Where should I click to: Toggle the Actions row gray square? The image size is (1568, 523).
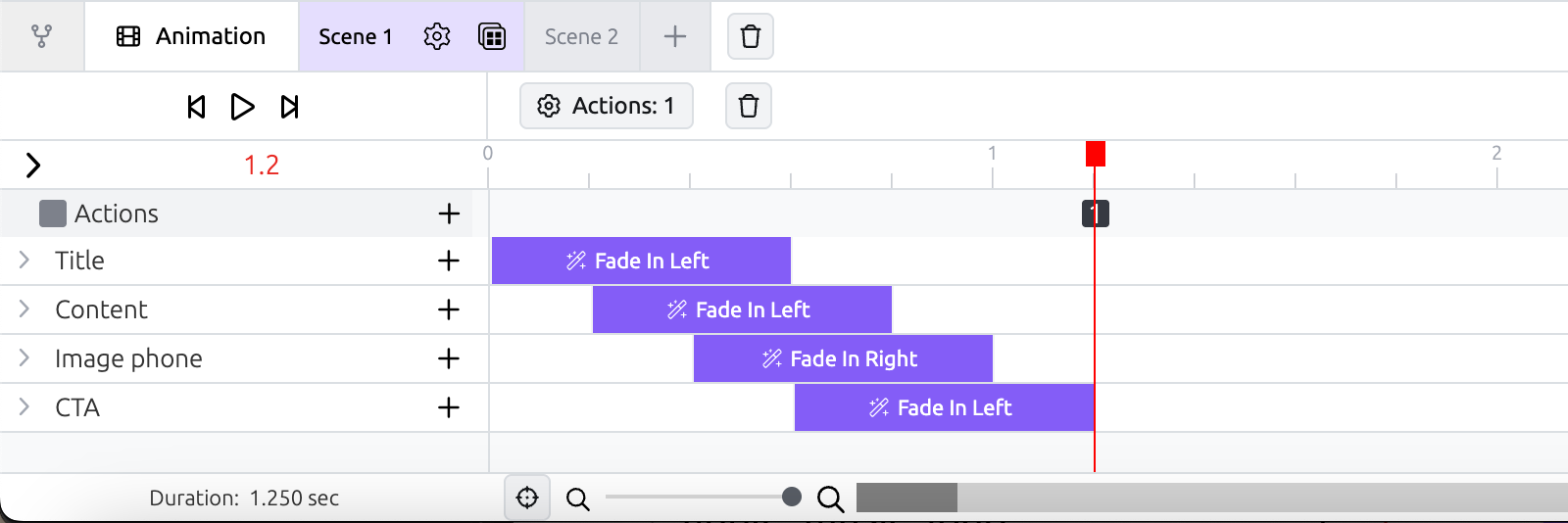[53, 214]
